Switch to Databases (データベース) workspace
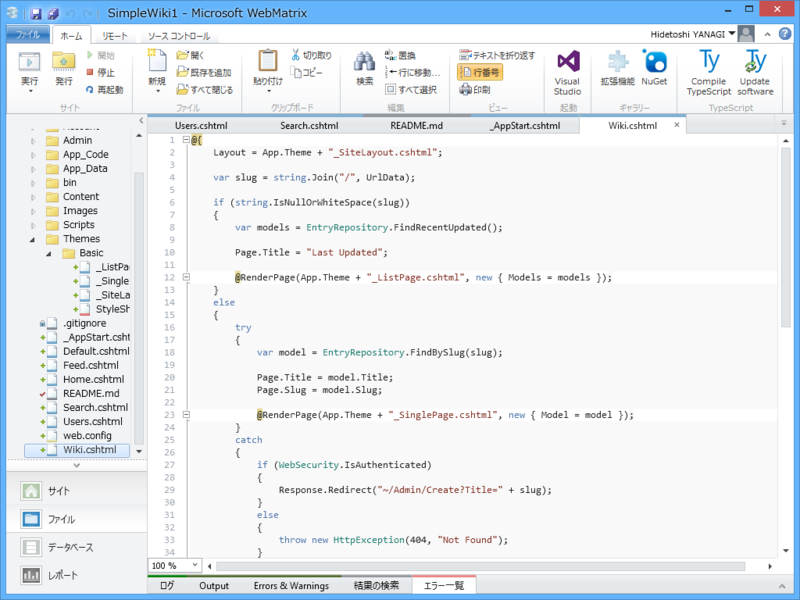The height and width of the screenshot is (600, 800). (77, 547)
